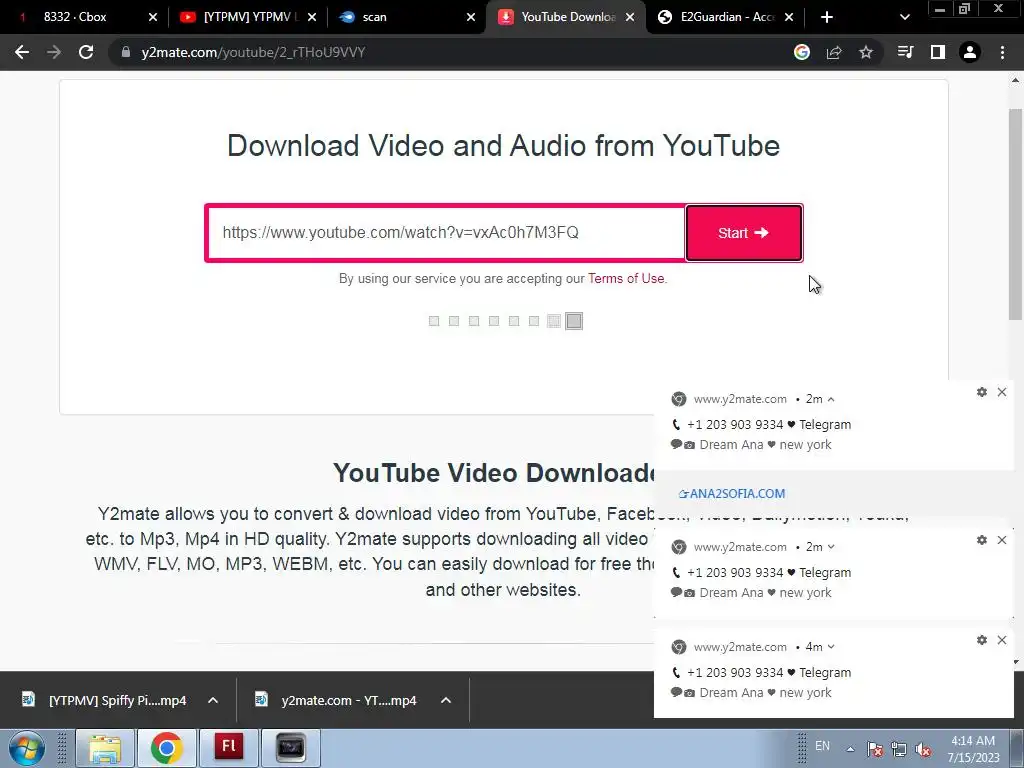Screen dimensions: 1024x768
Task: Click the YouTube URL input field
Action: pos(446,233)
